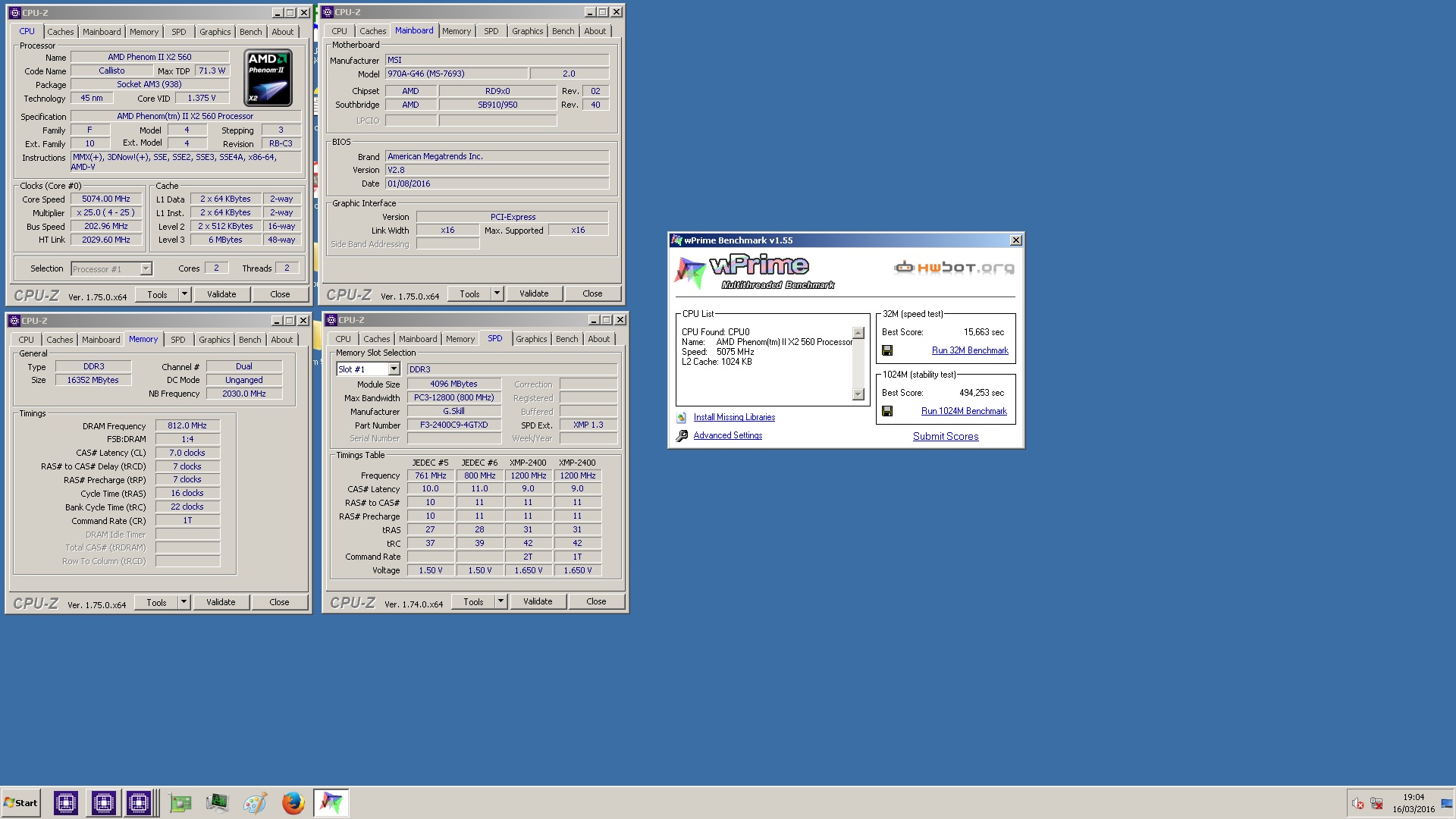
Task: Click the Name field AMD Phenom II X2 560
Action: coord(149,57)
